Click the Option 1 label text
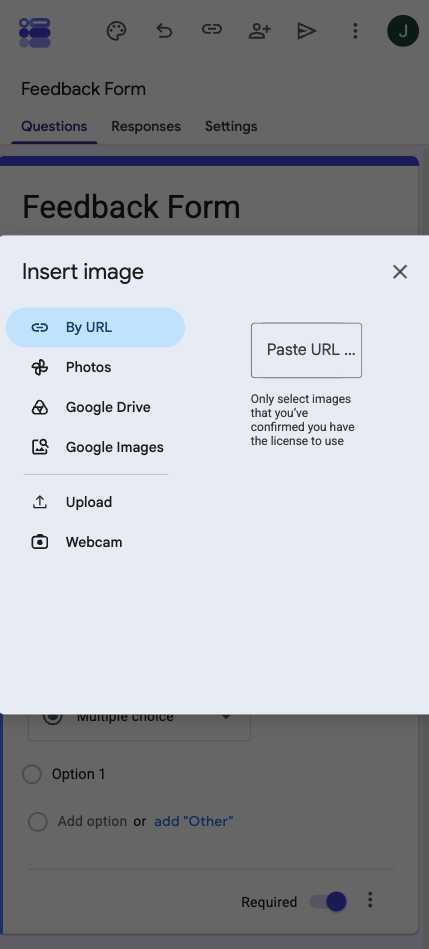The height and width of the screenshot is (949, 429). [x=79, y=774]
